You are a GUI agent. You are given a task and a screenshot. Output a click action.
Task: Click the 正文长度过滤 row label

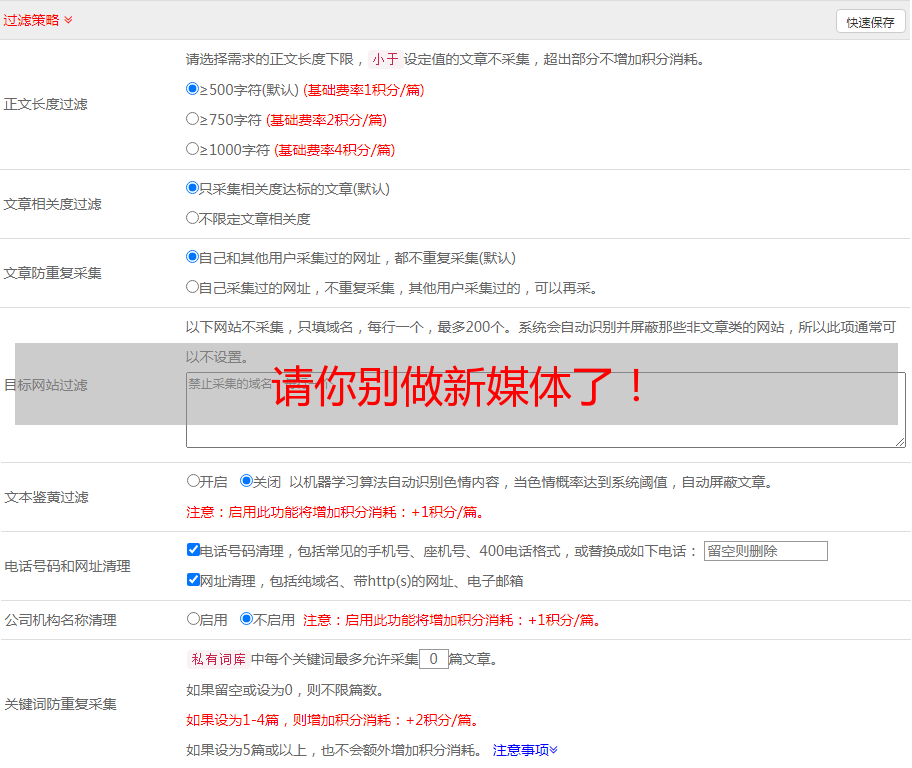click(x=45, y=104)
